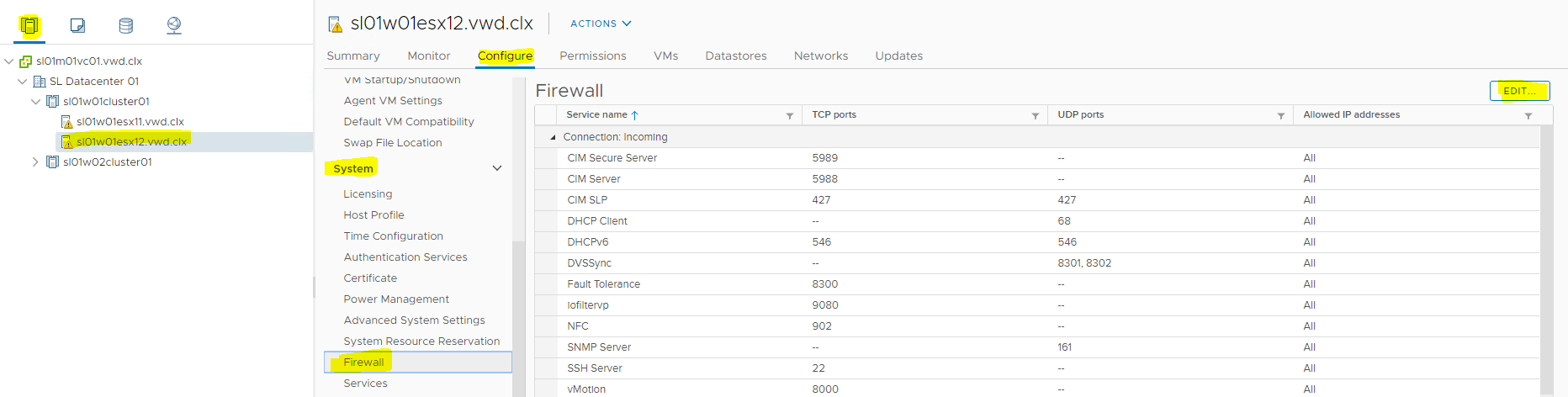
Task: Switch to the Networks tab
Action: click(x=821, y=56)
